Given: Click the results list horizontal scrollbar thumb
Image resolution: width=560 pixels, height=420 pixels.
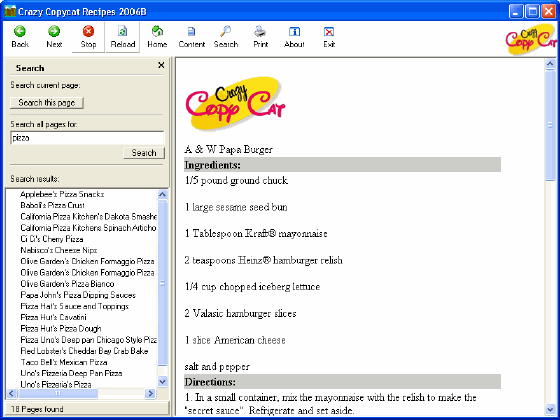Looking at the screenshot, I should tap(58, 393).
